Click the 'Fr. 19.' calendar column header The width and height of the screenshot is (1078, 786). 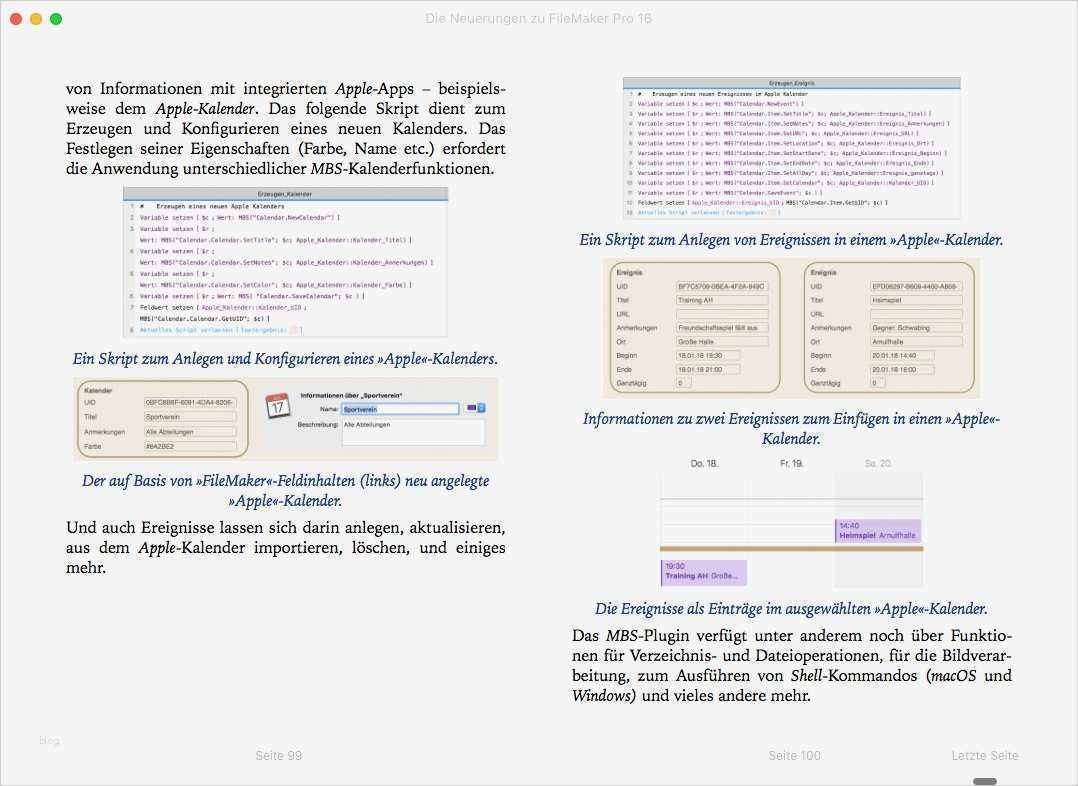click(x=791, y=463)
